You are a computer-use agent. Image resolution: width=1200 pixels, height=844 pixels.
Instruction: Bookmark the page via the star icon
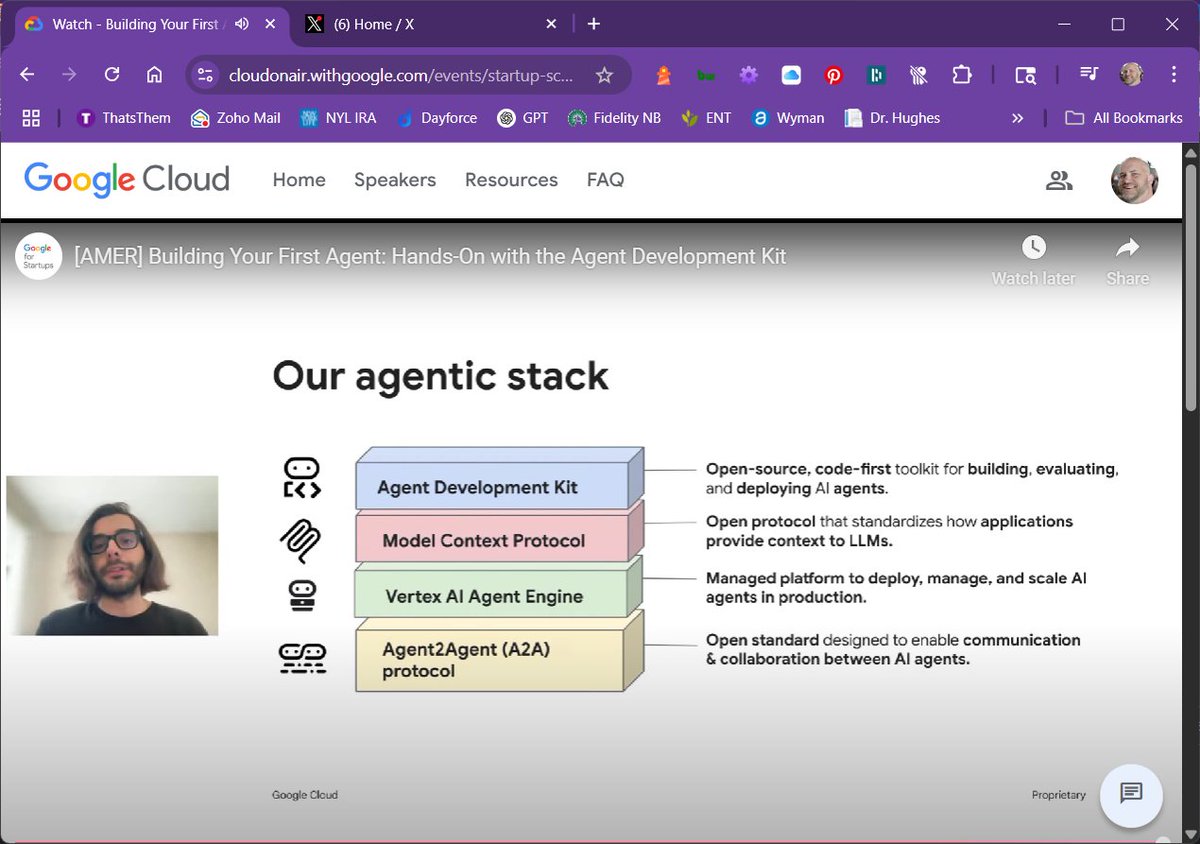(x=604, y=74)
